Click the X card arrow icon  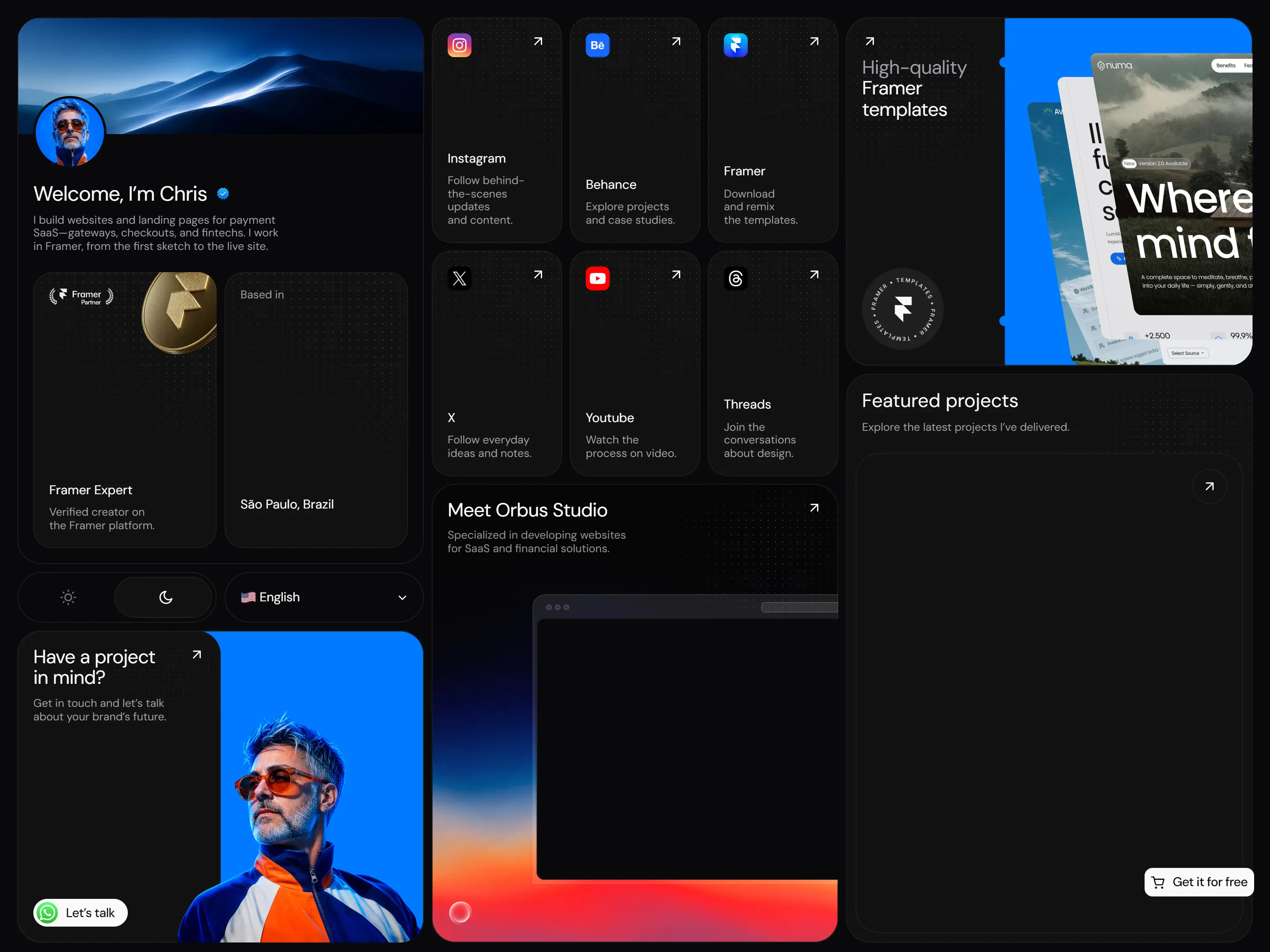click(x=538, y=274)
